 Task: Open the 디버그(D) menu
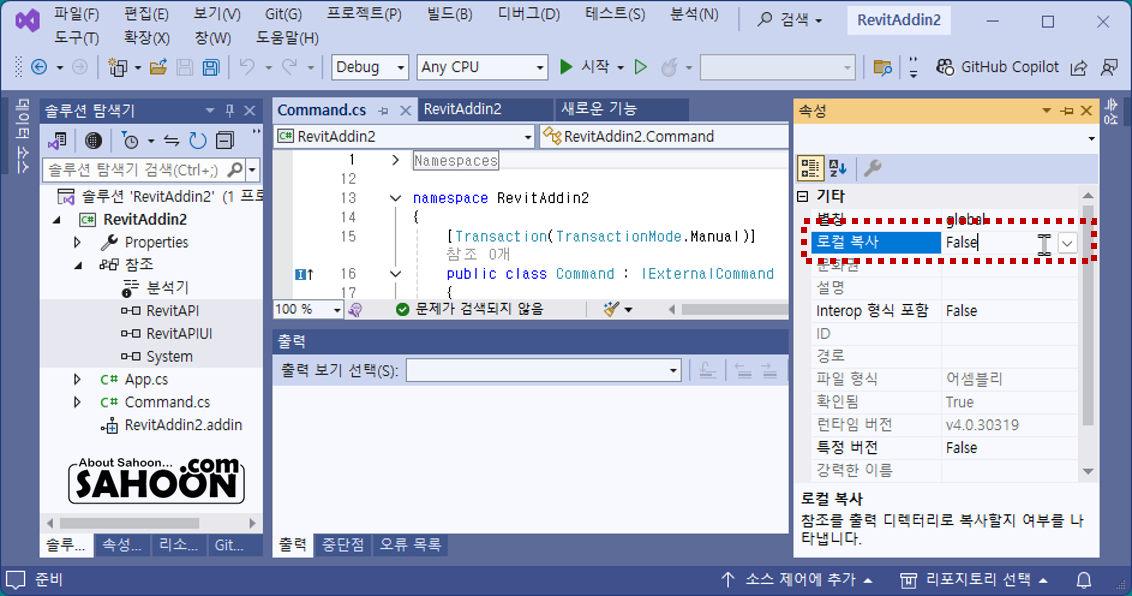pos(528,14)
